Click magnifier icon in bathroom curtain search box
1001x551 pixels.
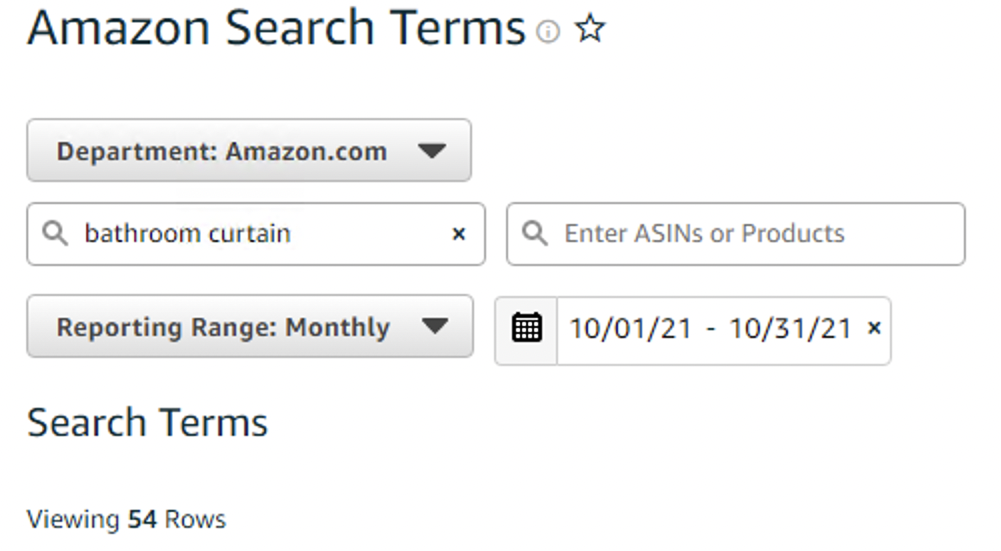pyautogui.click(x=55, y=234)
